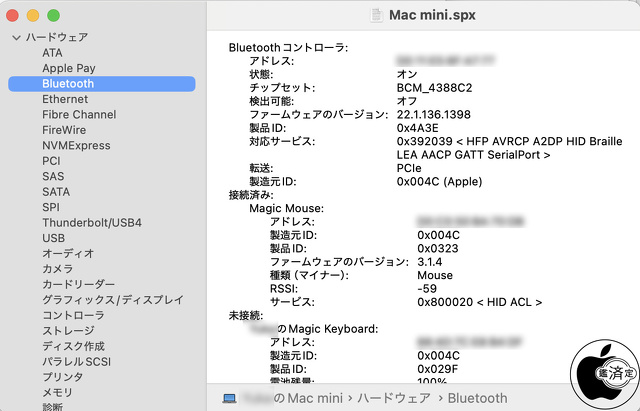Select Magic Keyboard product ID 0x029F
Viewport: 640px width, 411px height.
point(438,369)
